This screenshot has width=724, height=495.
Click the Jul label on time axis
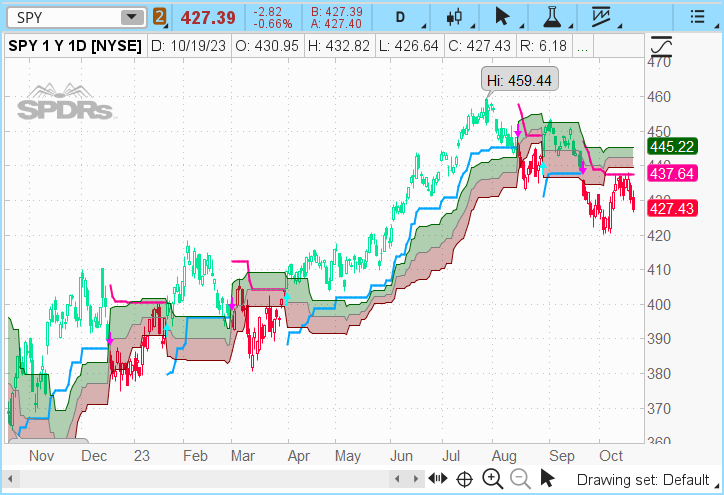tap(451, 456)
